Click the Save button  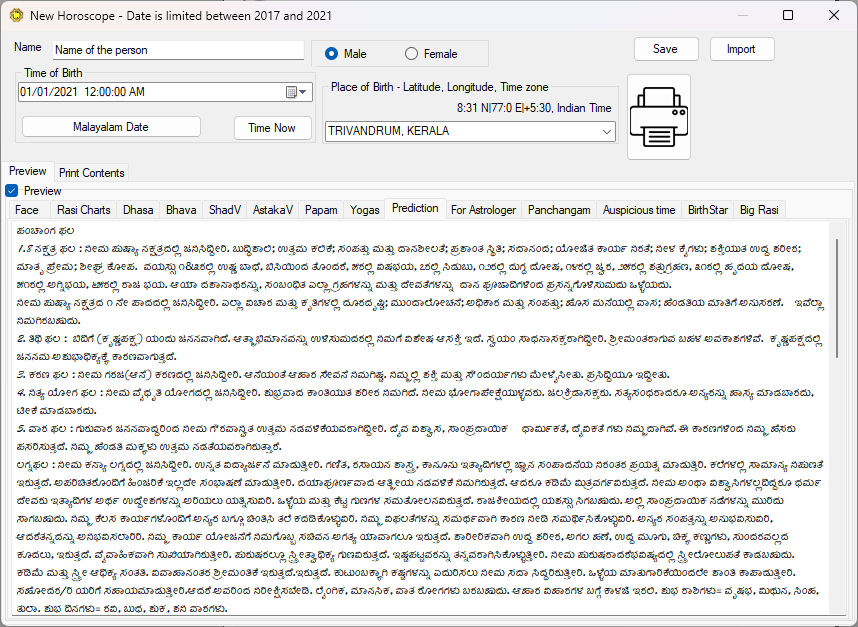(666, 49)
